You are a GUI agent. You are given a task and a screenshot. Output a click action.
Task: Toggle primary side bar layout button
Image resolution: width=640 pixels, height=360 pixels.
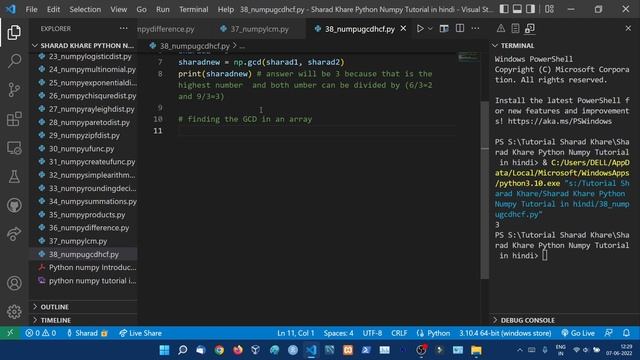pyautogui.click(x=504, y=9)
